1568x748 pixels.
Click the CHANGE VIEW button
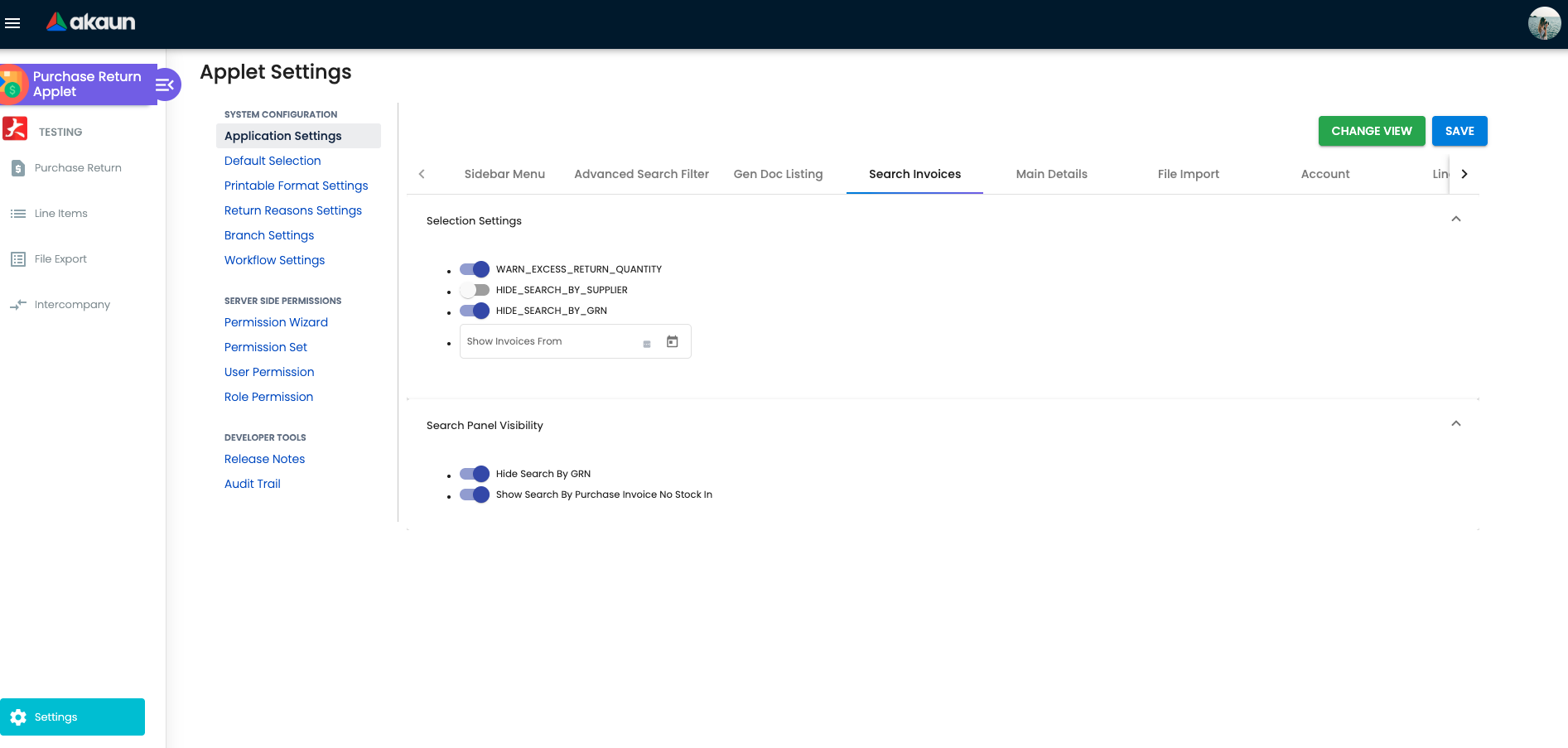click(x=1372, y=131)
